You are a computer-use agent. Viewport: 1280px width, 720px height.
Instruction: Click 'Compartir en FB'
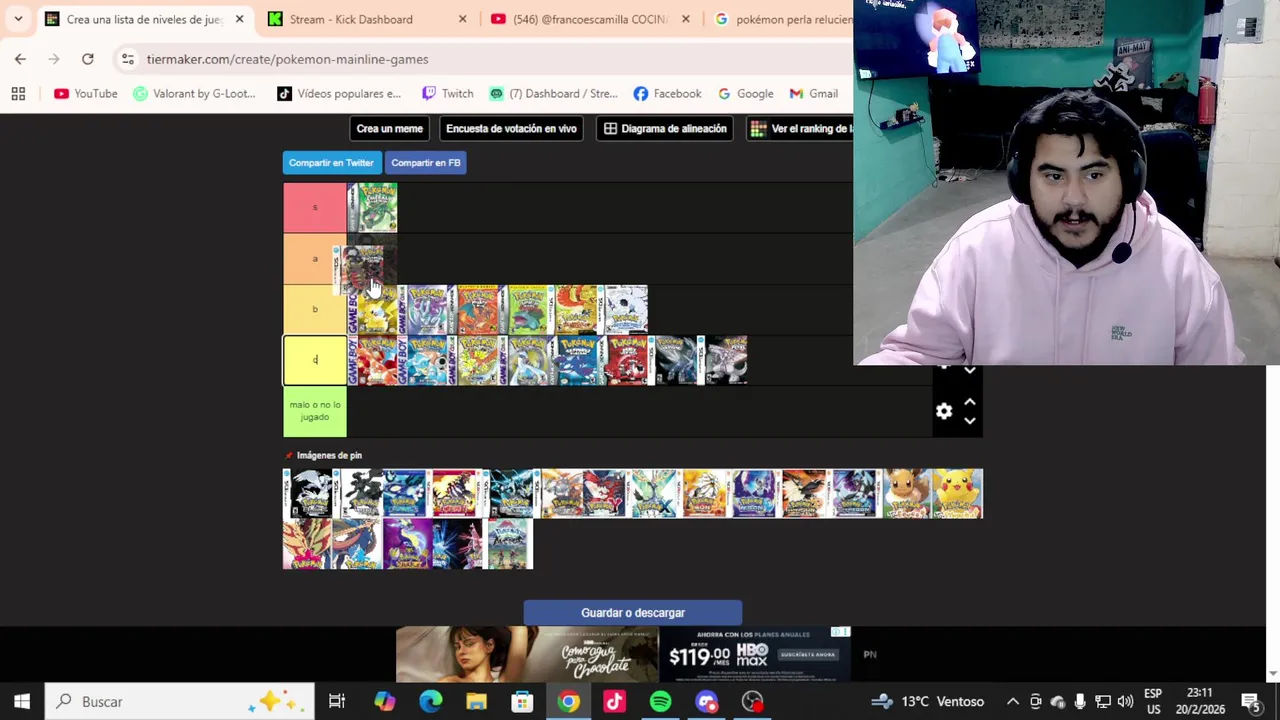(x=426, y=163)
